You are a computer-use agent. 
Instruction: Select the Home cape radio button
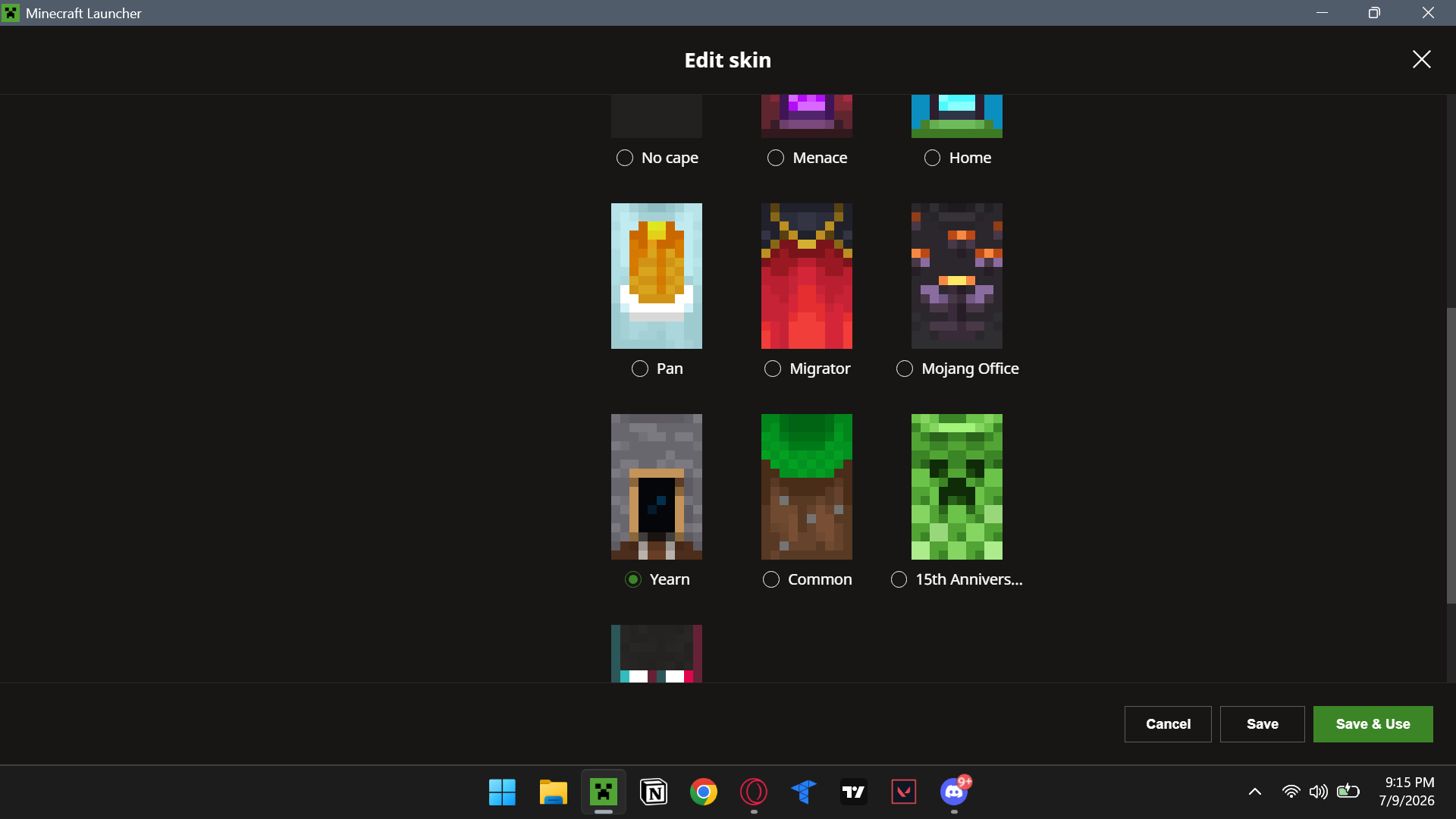pyautogui.click(x=932, y=158)
